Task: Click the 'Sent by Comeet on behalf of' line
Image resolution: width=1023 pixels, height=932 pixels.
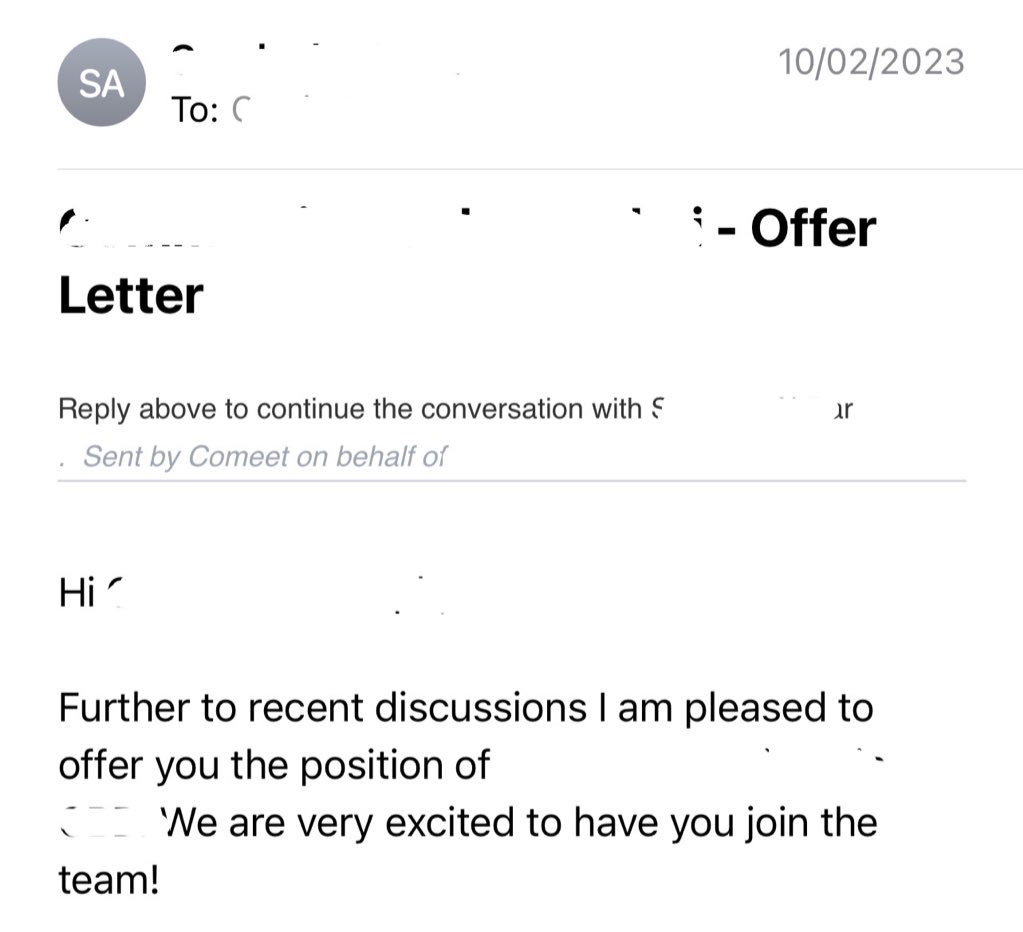Action: click(264, 456)
